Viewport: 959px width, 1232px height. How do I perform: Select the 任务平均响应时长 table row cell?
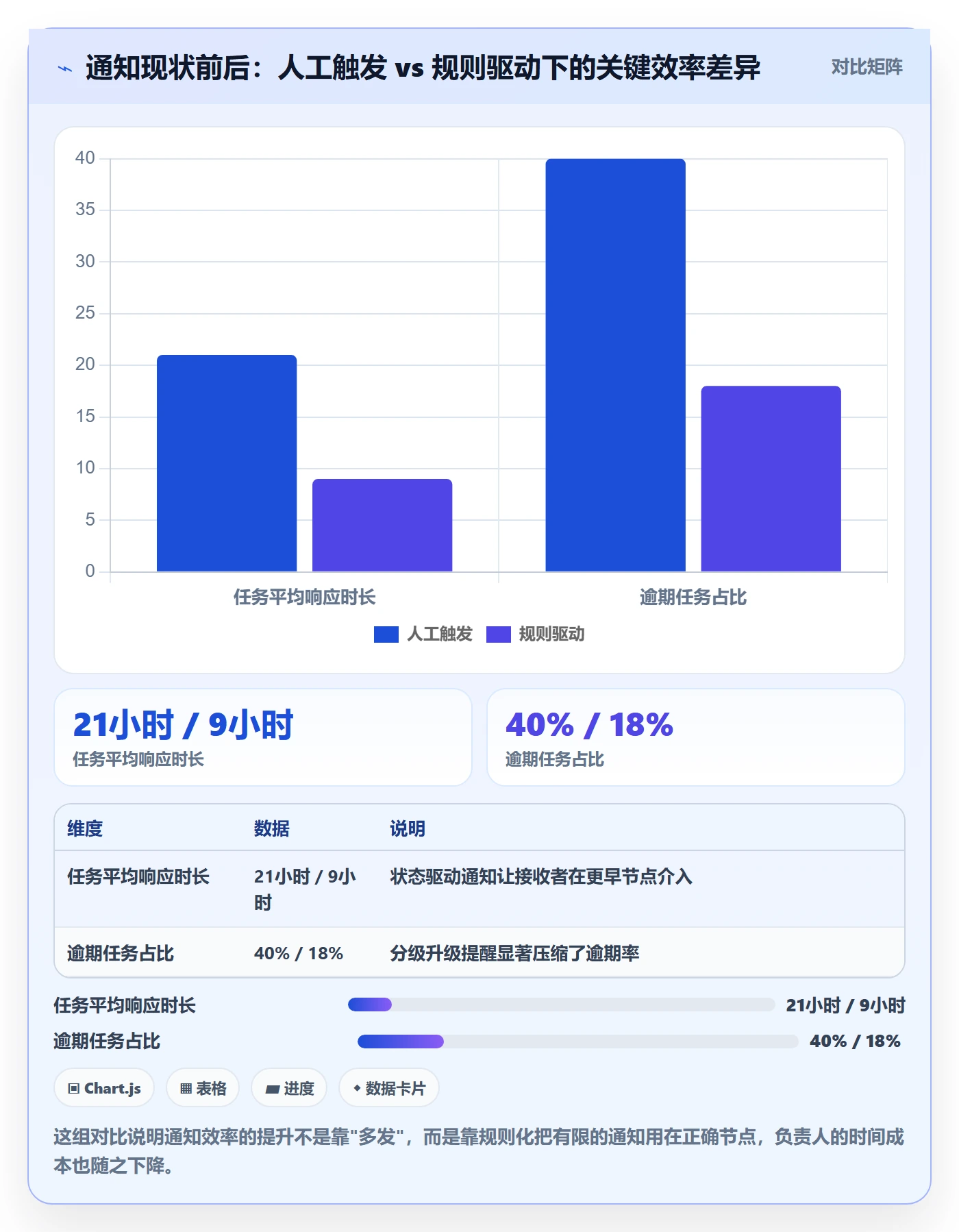coord(138,877)
